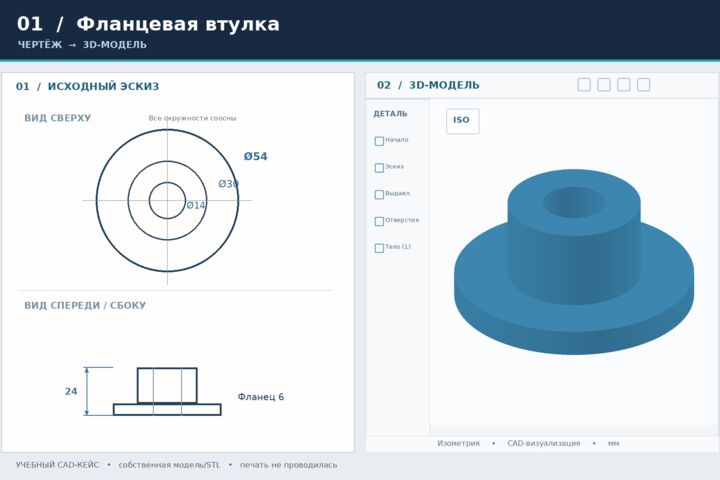
Task: Click the Ø14 diameter label
Action: click(x=196, y=205)
